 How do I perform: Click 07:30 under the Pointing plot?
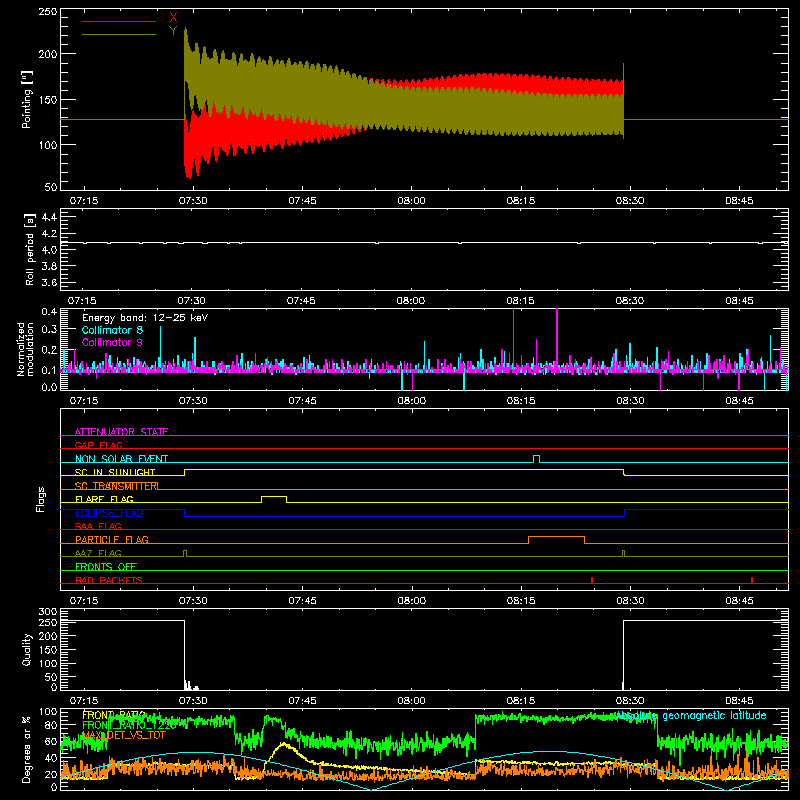(193, 201)
